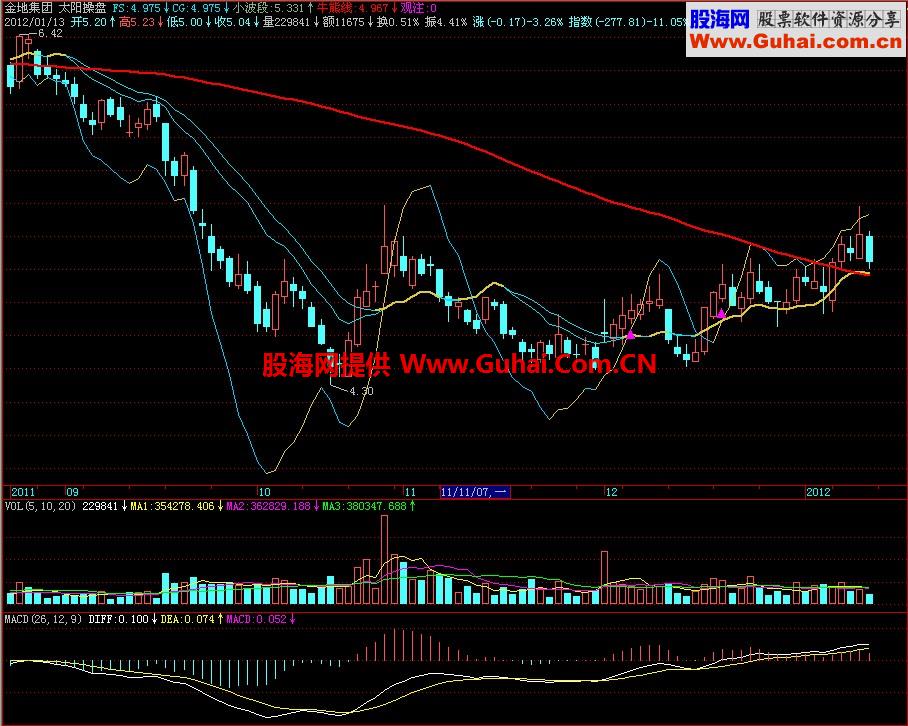Select the change 涨(-0.17)-3.26%

click(518, 23)
